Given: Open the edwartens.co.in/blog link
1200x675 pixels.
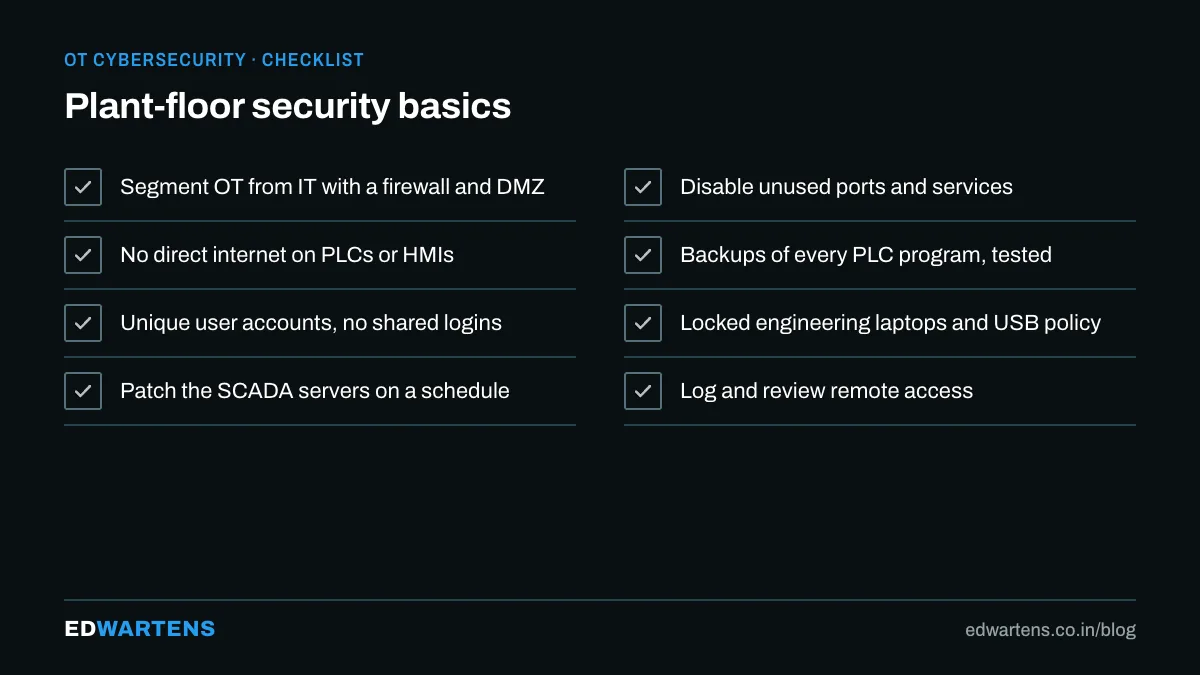Looking at the screenshot, I should pyautogui.click(x=1050, y=630).
